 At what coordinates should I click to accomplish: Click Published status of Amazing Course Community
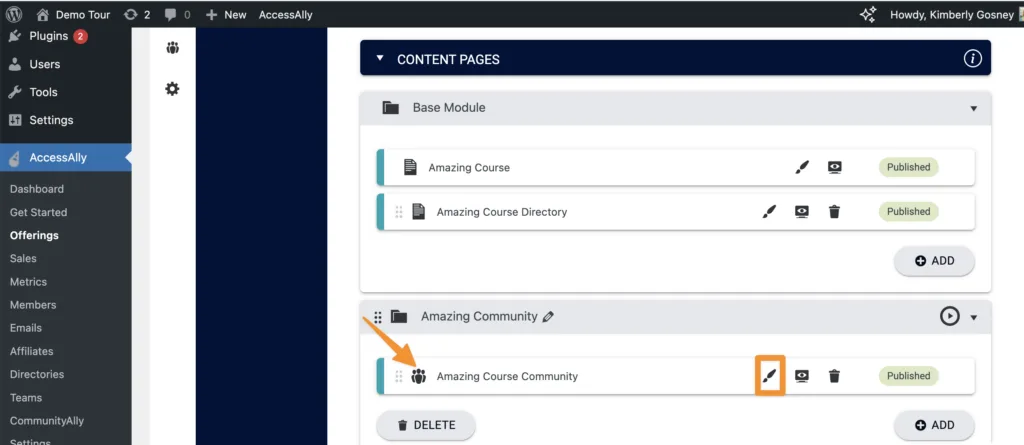(908, 376)
